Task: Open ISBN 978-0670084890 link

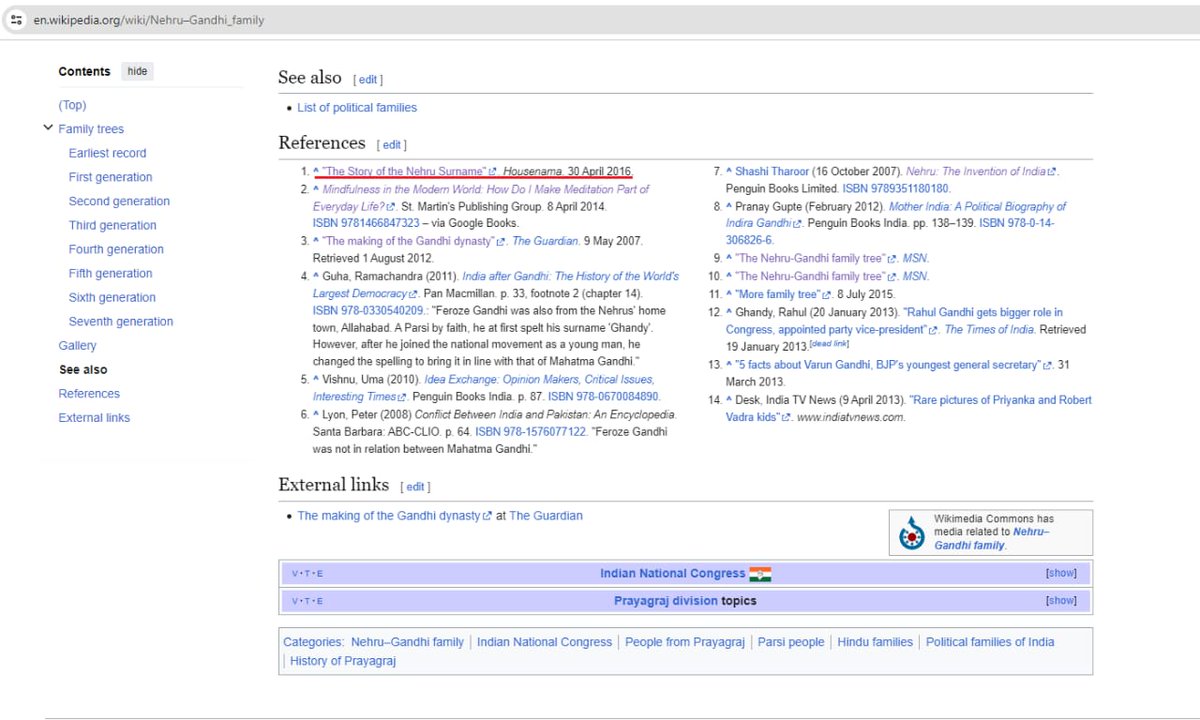Action: coord(604,397)
